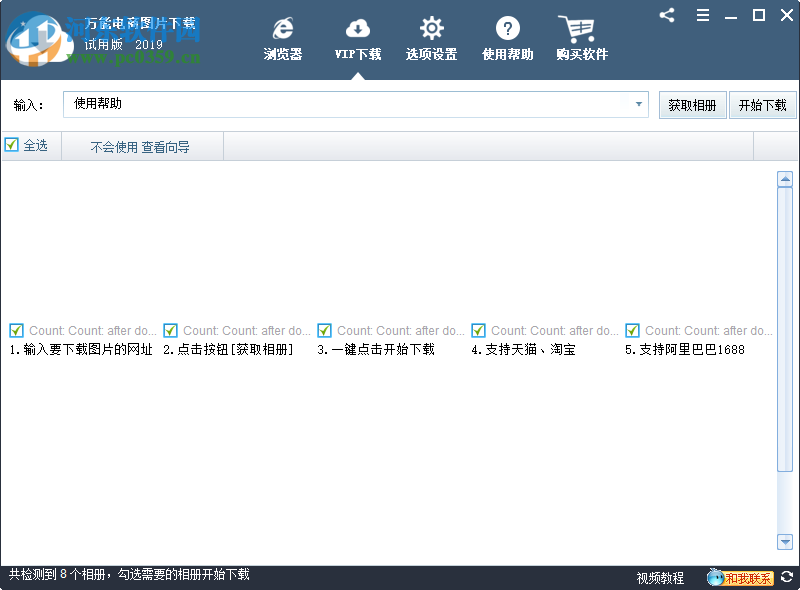Uncheck album 1 输入要下载图片的网址
Image resolution: width=800 pixels, height=590 pixels.
[x=16, y=331]
